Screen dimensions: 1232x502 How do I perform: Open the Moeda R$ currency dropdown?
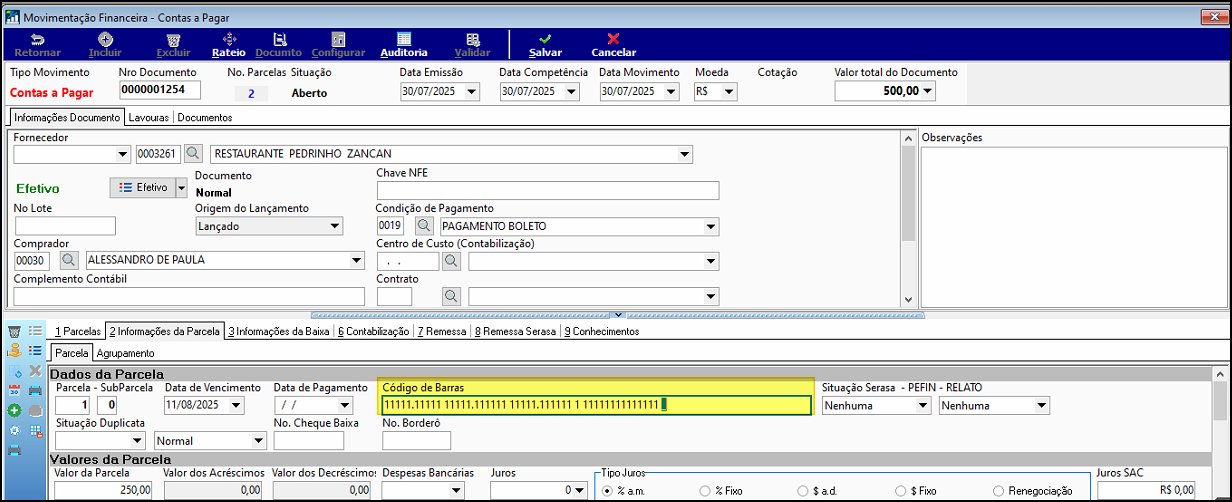pos(729,91)
